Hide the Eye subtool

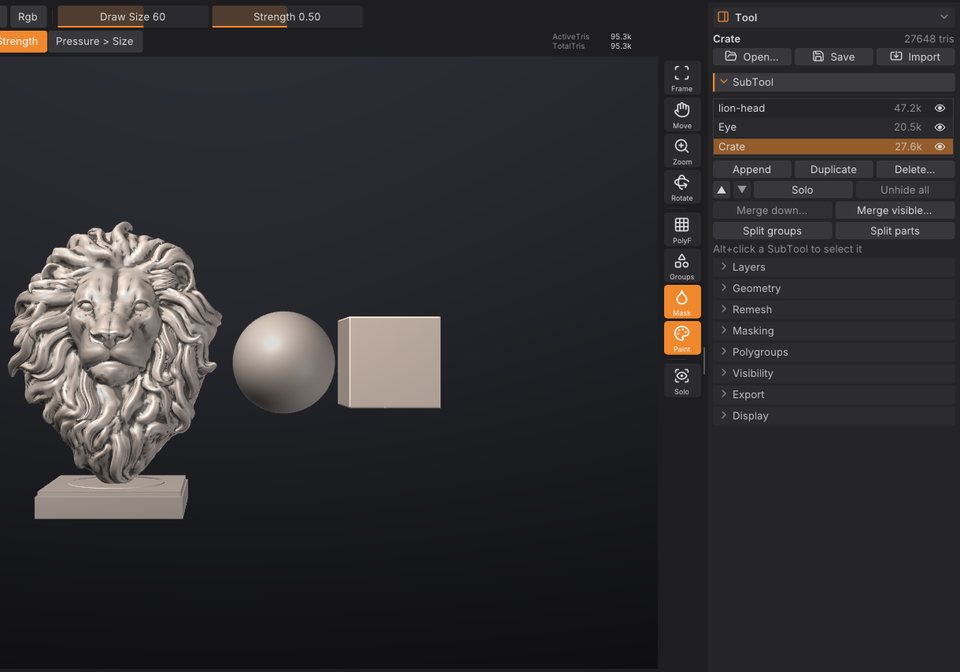tap(940, 127)
